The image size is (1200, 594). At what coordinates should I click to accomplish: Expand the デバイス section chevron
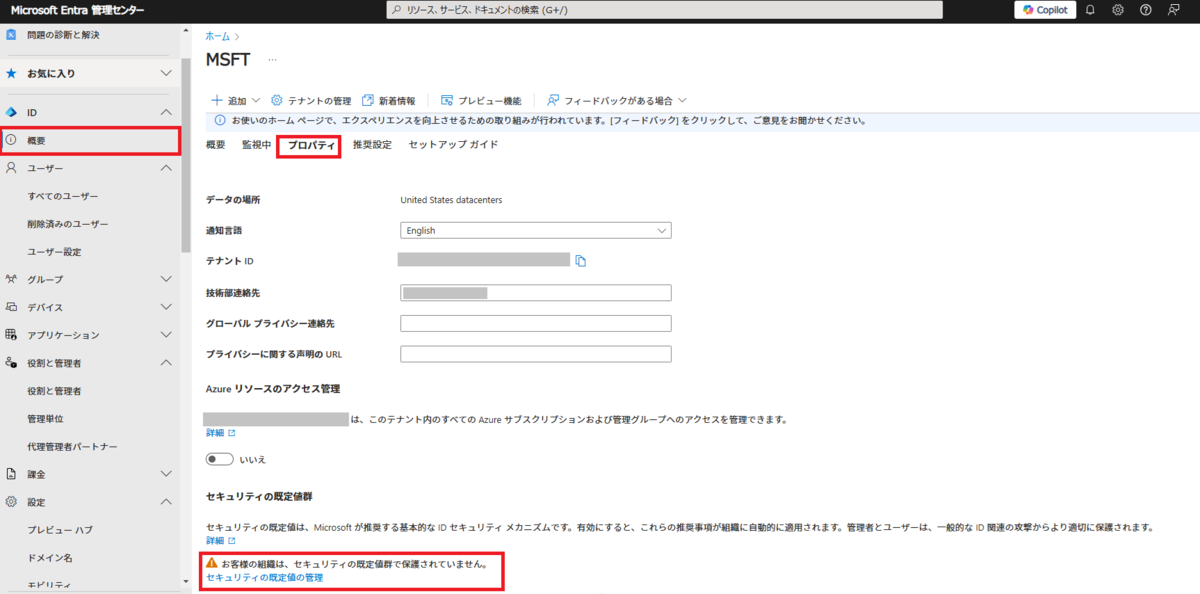coord(166,307)
